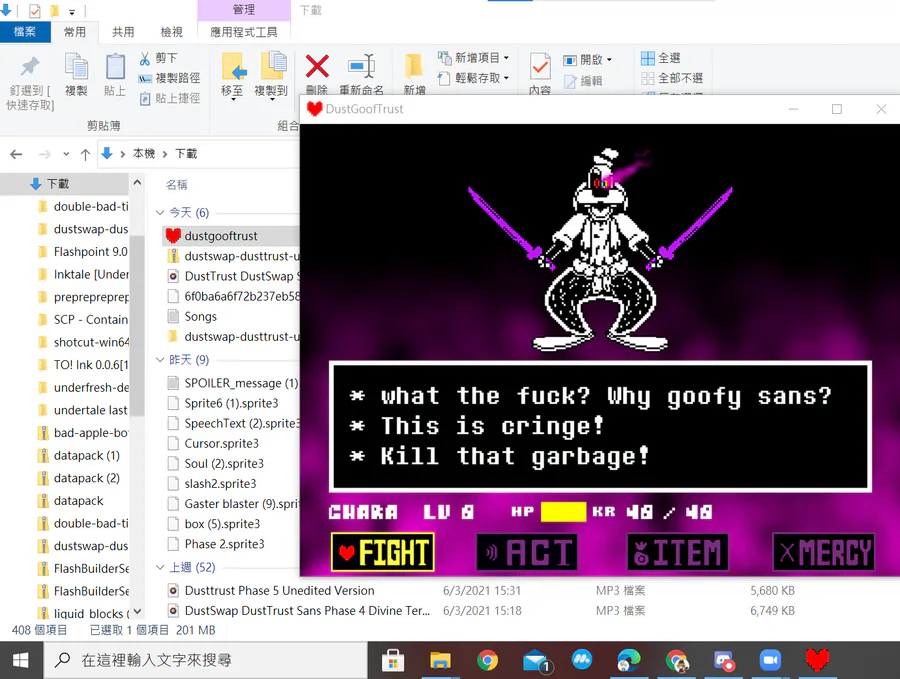Switch to the 常用 Home tab
900x679 pixels.
pyautogui.click(x=75, y=32)
